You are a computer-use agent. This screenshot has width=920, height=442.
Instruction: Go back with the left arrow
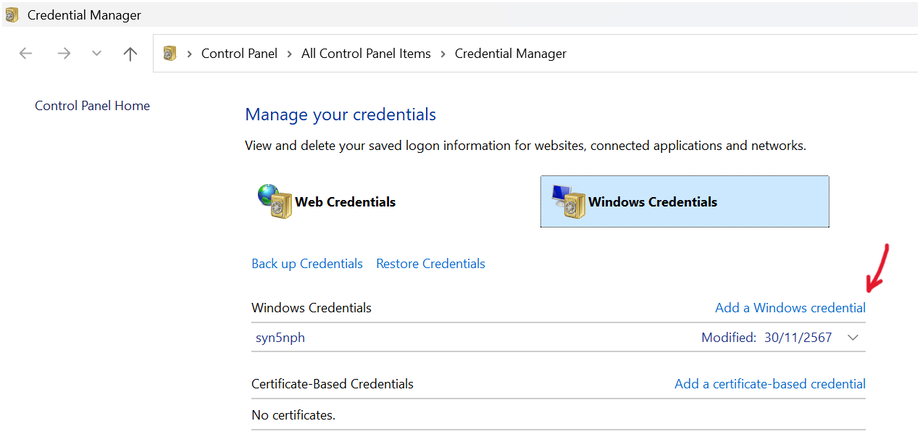click(x=25, y=54)
